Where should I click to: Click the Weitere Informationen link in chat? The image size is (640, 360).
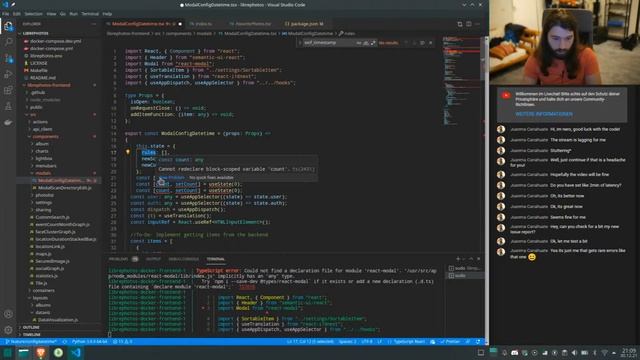(x=544, y=114)
